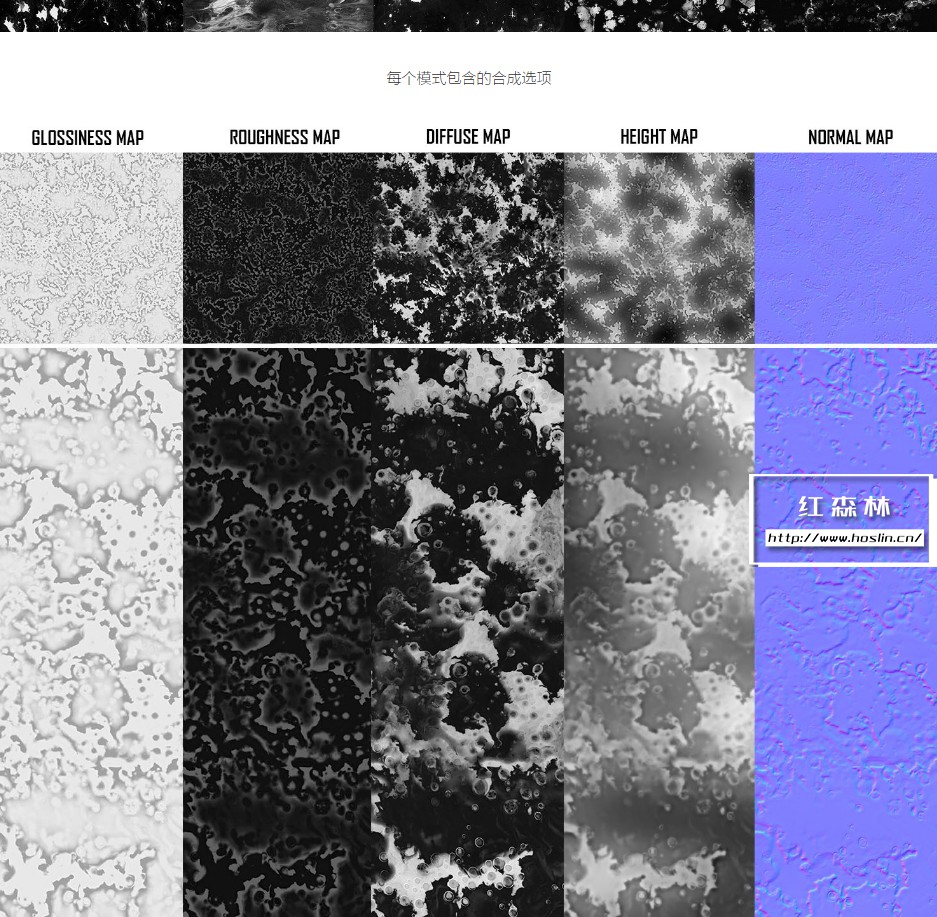Image resolution: width=937 pixels, height=917 pixels.
Task: Click the NORMAL MAP heading
Action: (850, 137)
